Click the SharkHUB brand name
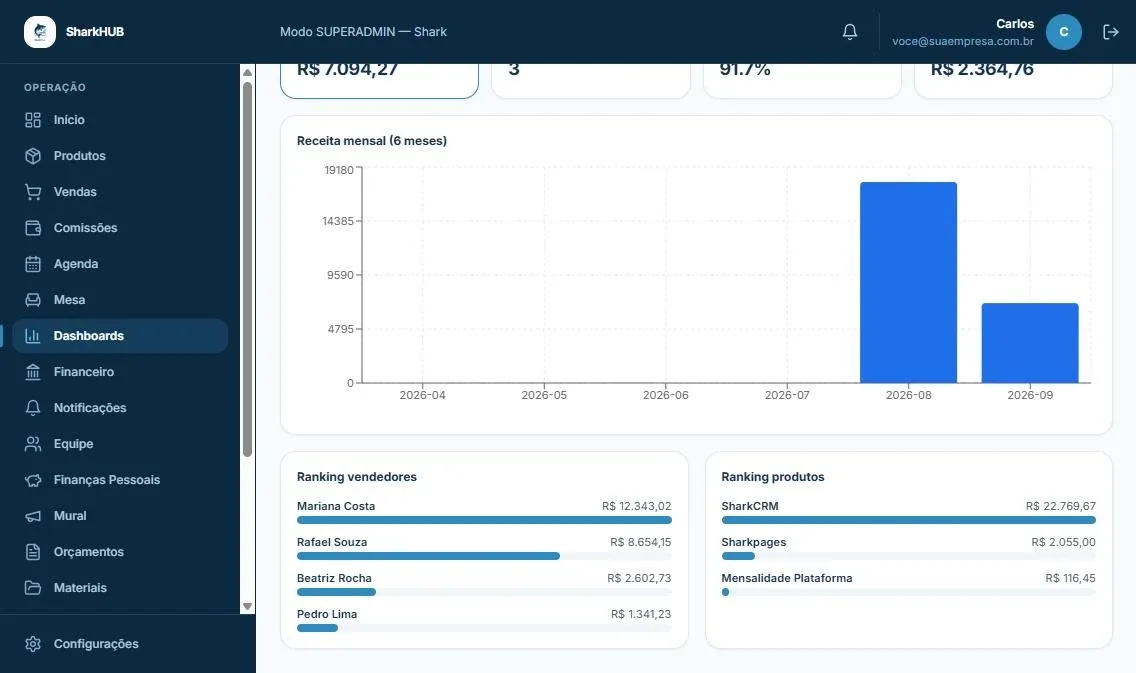 click(x=95, y=32)
